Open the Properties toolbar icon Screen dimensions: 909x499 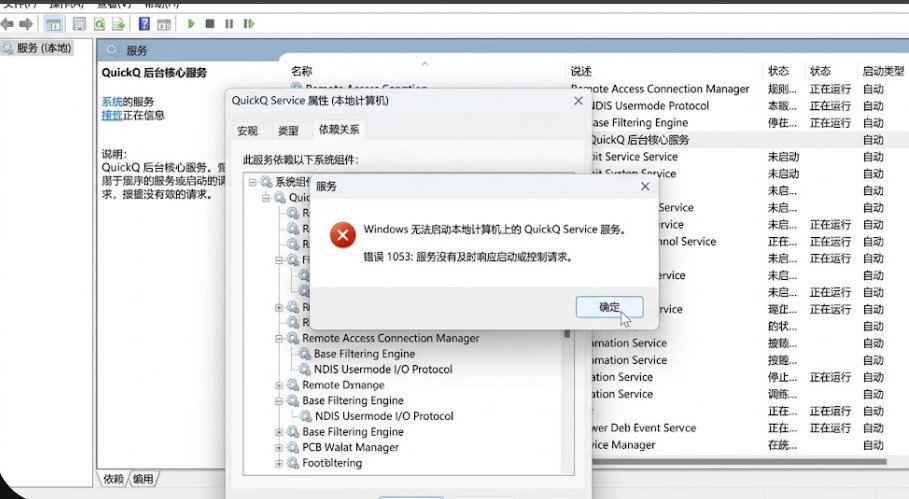(79, 24)
